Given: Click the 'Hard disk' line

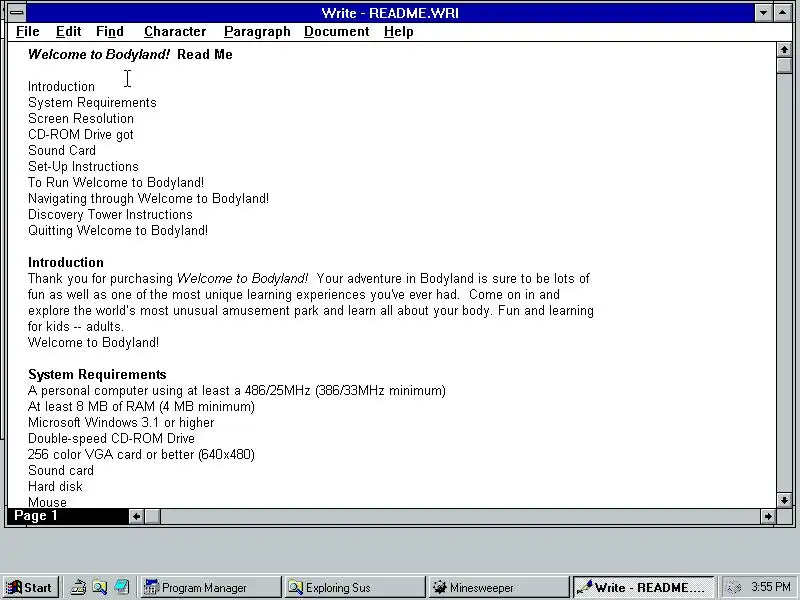Looking at the screenshot, I should click(x=55, y=487).
